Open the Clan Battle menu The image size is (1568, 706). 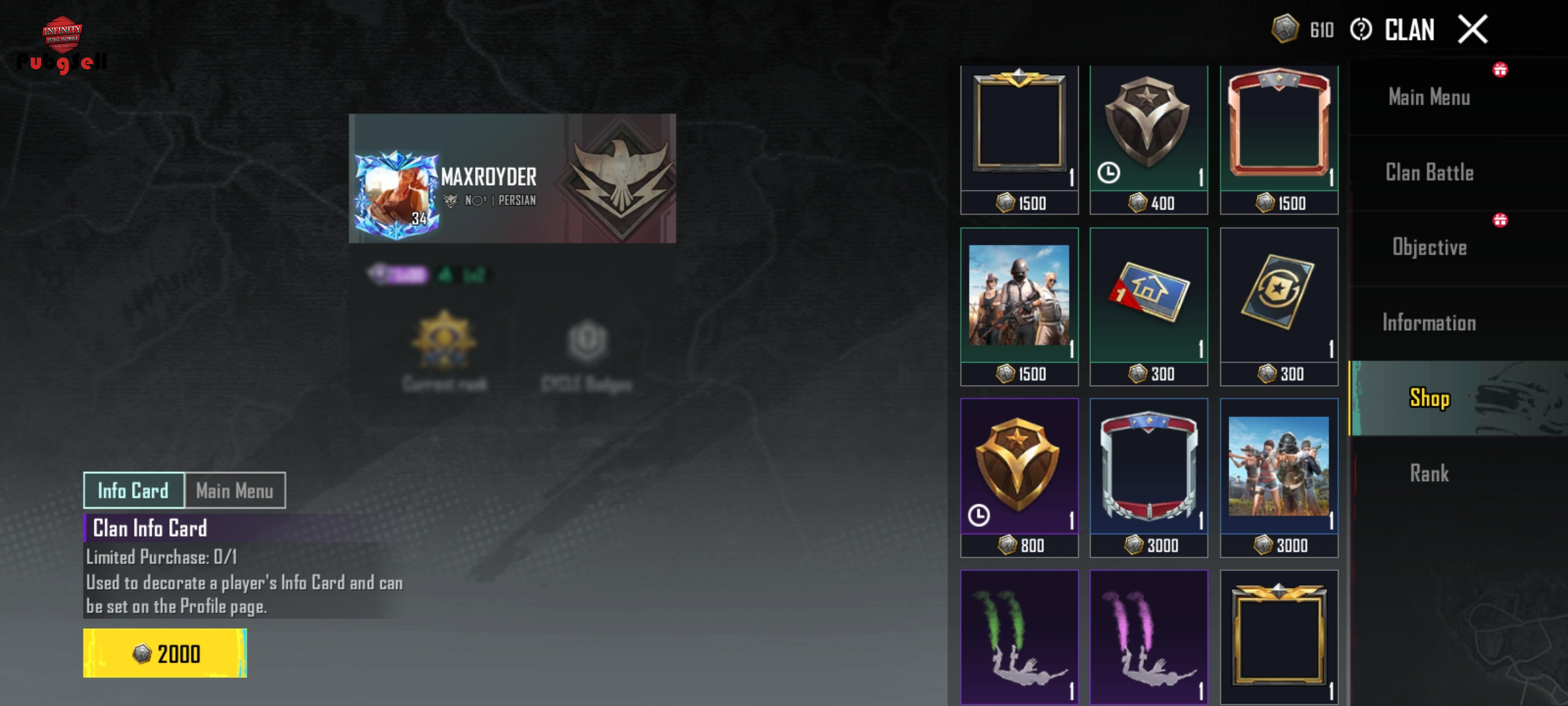pyautogui.click(x=1429, y=173)
